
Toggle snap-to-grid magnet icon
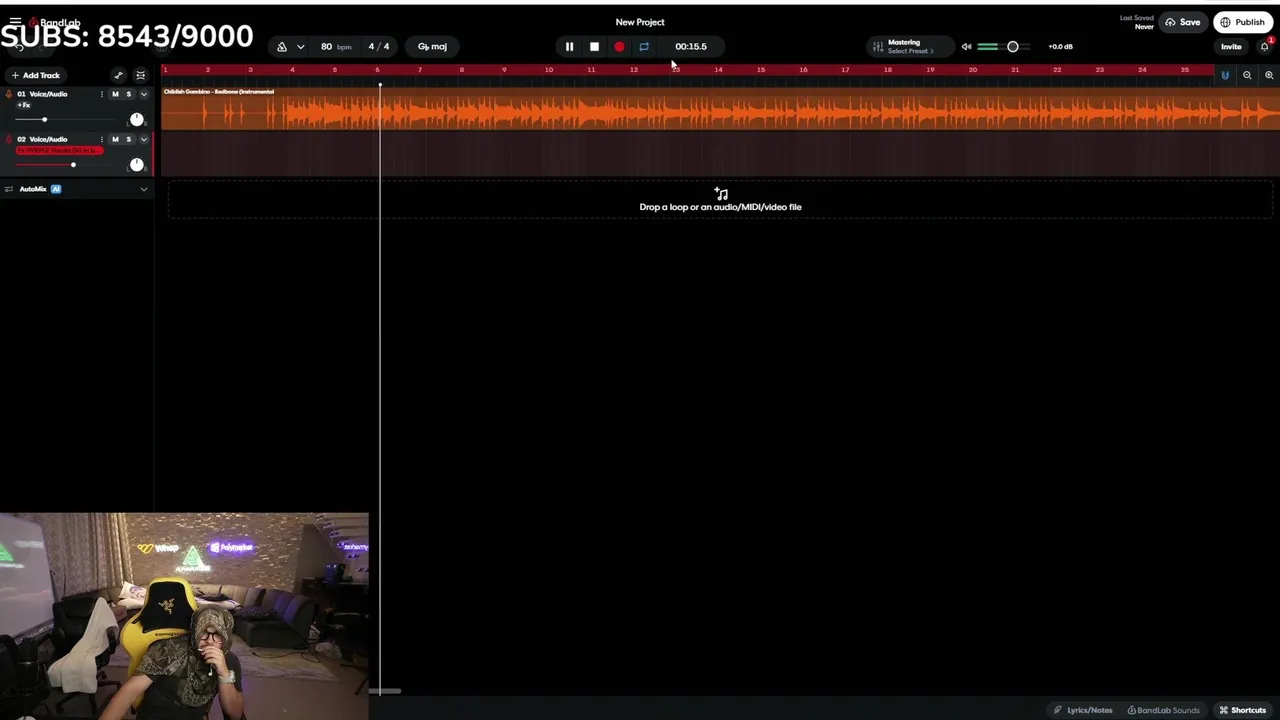pyautogui.click(x=1225, y=75)
